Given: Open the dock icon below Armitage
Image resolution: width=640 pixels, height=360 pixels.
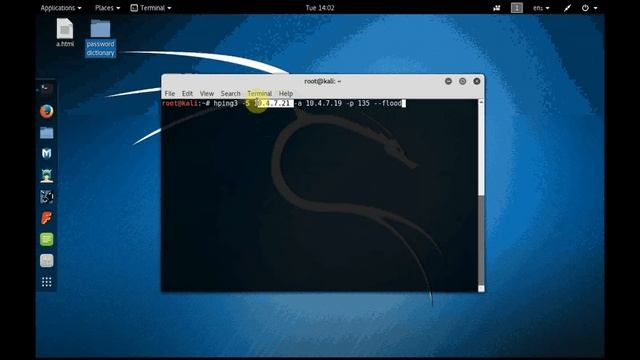Looking at the screenshot, I should pyautogui.click(x=47, y=197).
